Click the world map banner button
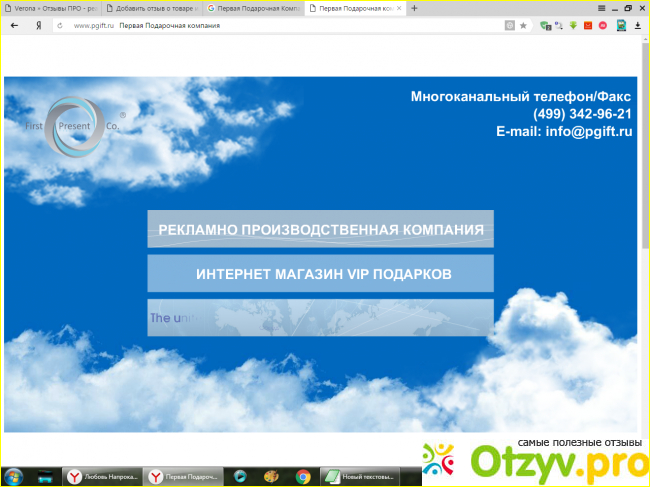Screen dimensions: 650x487 coord(320,318)
